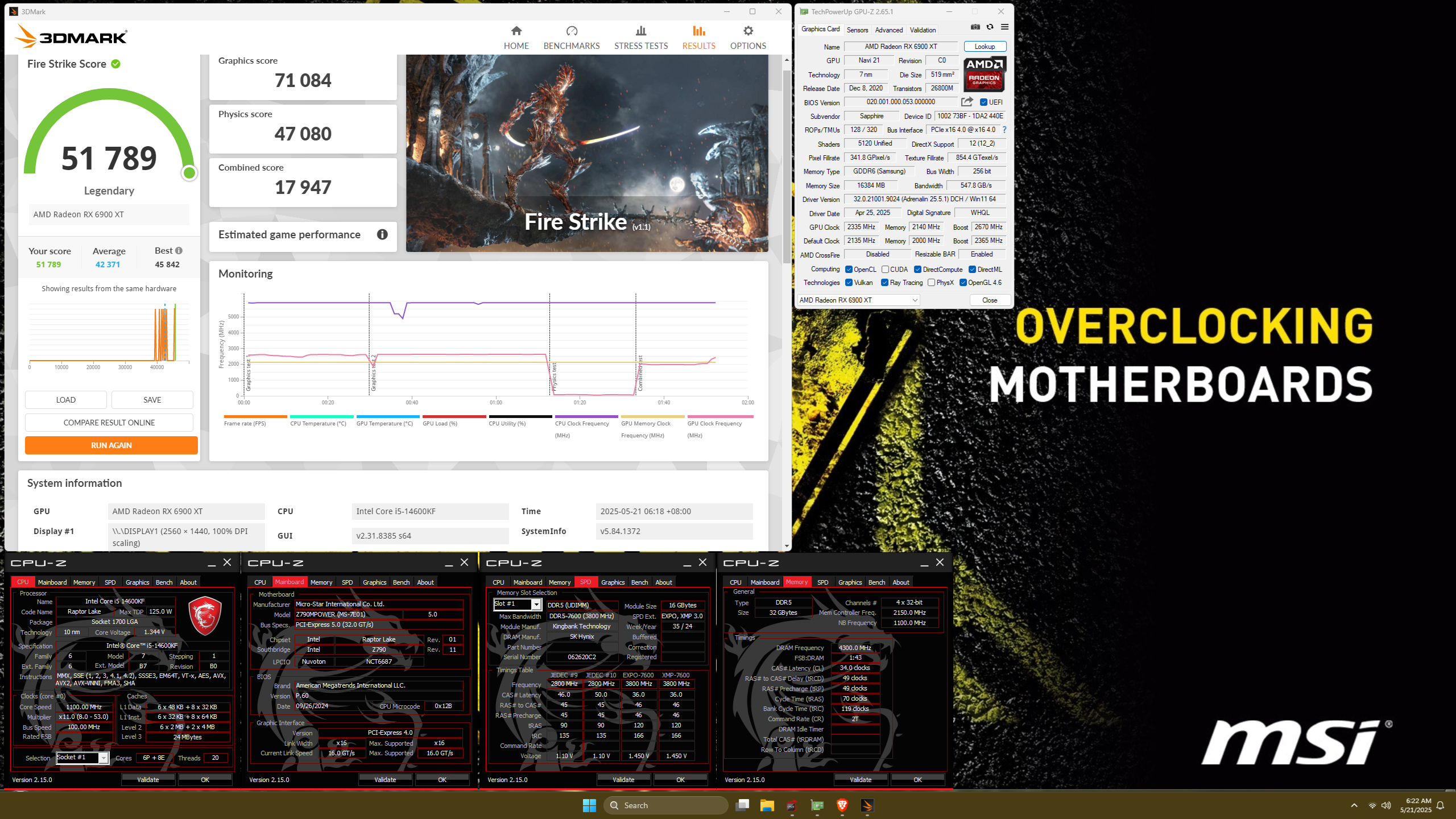1456x819 pixels.
Task: Open the volume control in system tray
Action: (1386, 805)
